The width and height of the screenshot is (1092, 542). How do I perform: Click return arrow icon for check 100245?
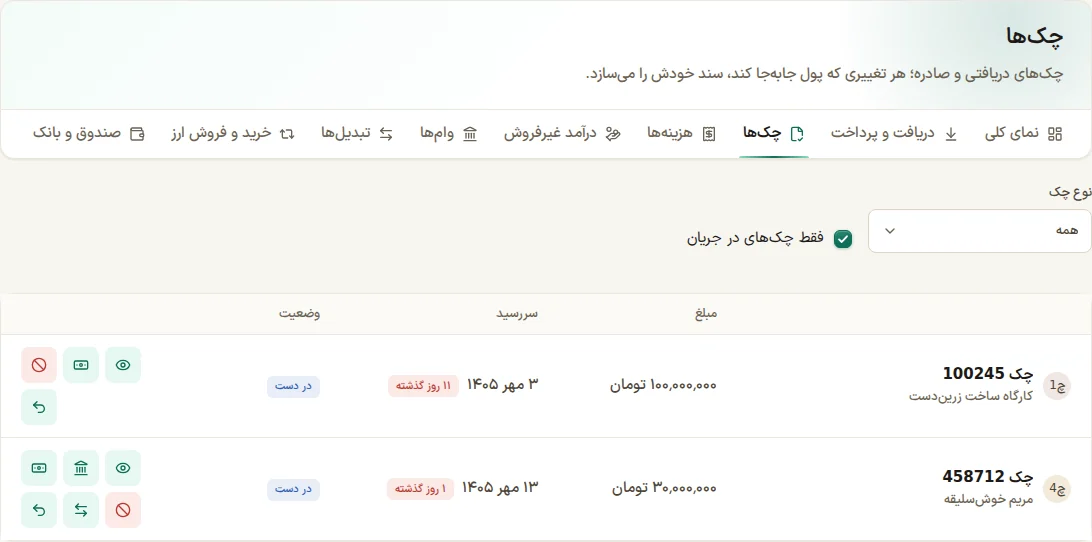point(39,407)
